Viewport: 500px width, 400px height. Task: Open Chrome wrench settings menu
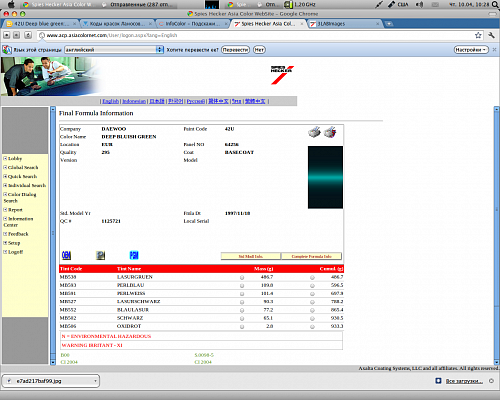click(x=491, y=35)
